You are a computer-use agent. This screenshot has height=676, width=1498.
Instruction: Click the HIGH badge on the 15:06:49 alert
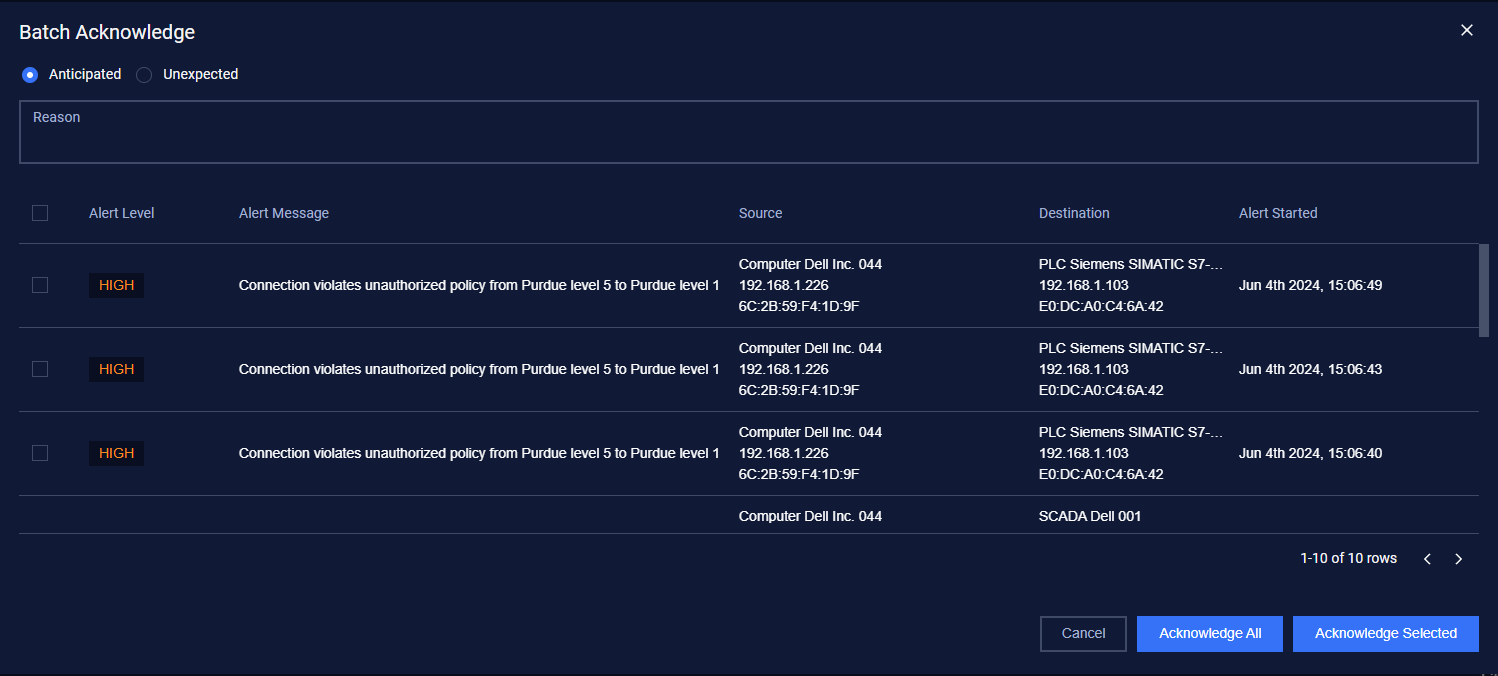pos(116,285)
